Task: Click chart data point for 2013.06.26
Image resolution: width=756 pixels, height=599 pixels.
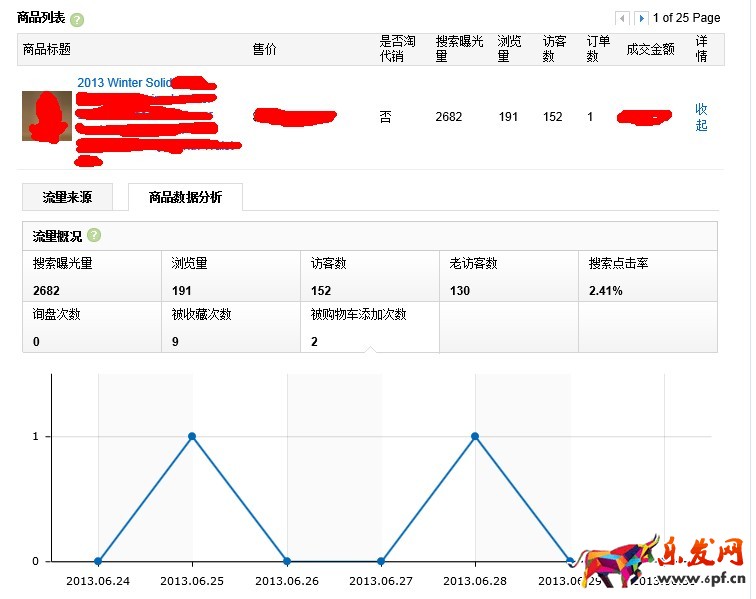Action: coord(287,561)
